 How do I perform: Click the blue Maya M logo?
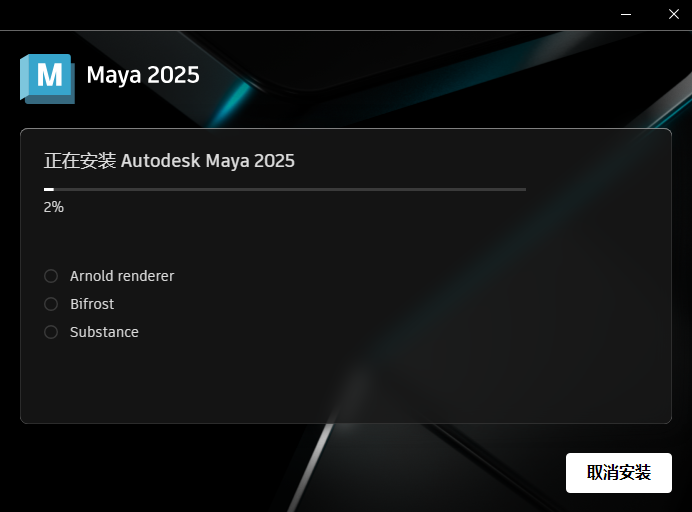coord(48,79)
